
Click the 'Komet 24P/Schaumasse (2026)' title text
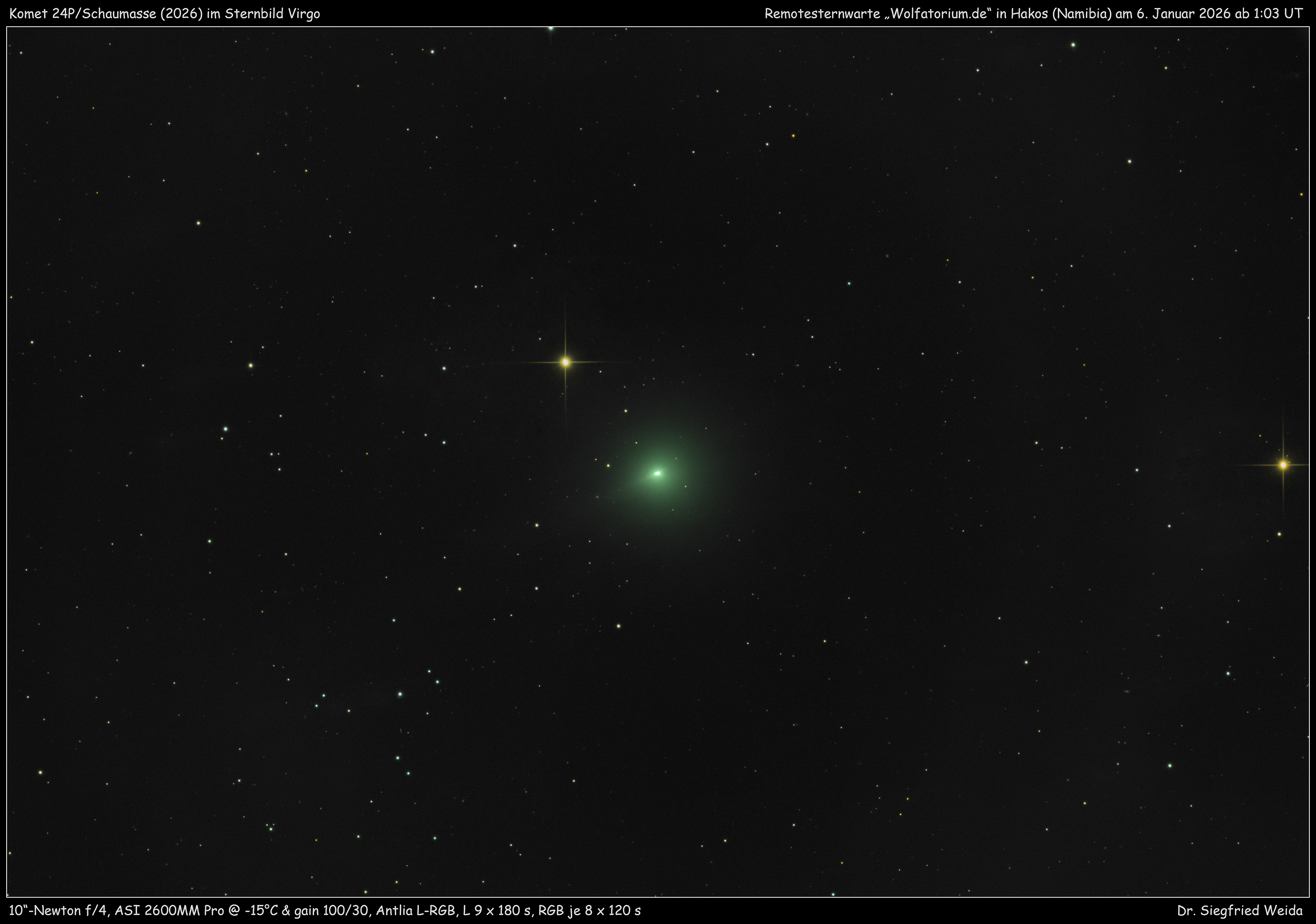[106, 14]
